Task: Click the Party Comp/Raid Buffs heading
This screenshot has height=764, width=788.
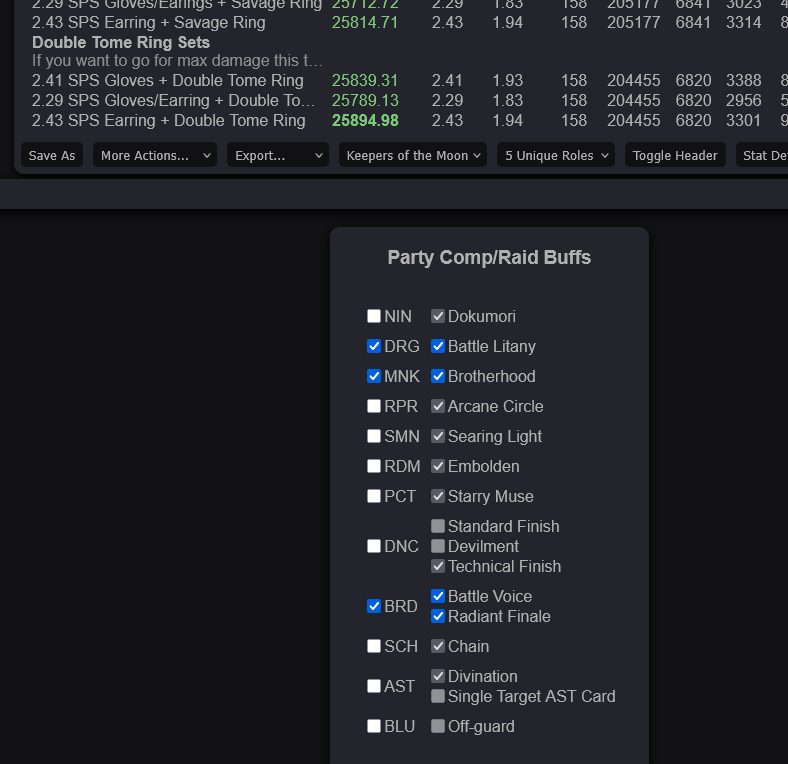Action: click(x=489, y=257)
